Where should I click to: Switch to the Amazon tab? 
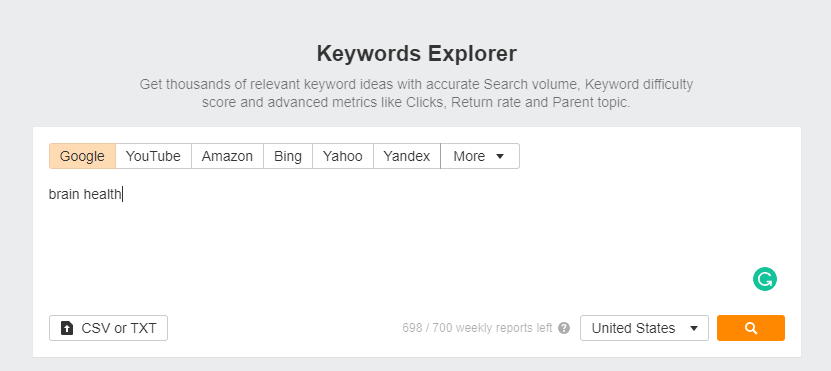pos(227,156)
